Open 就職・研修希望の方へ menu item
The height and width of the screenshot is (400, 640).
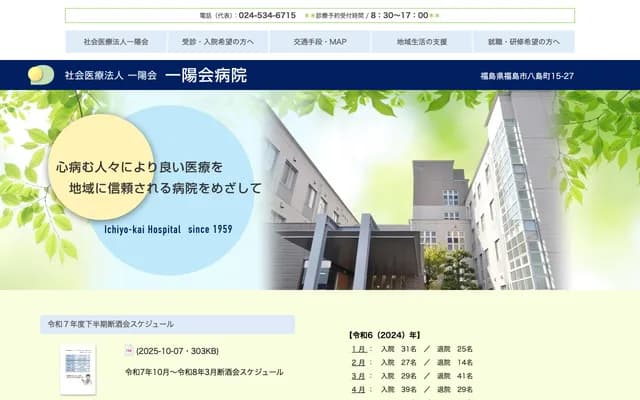(x=523, y=42)
